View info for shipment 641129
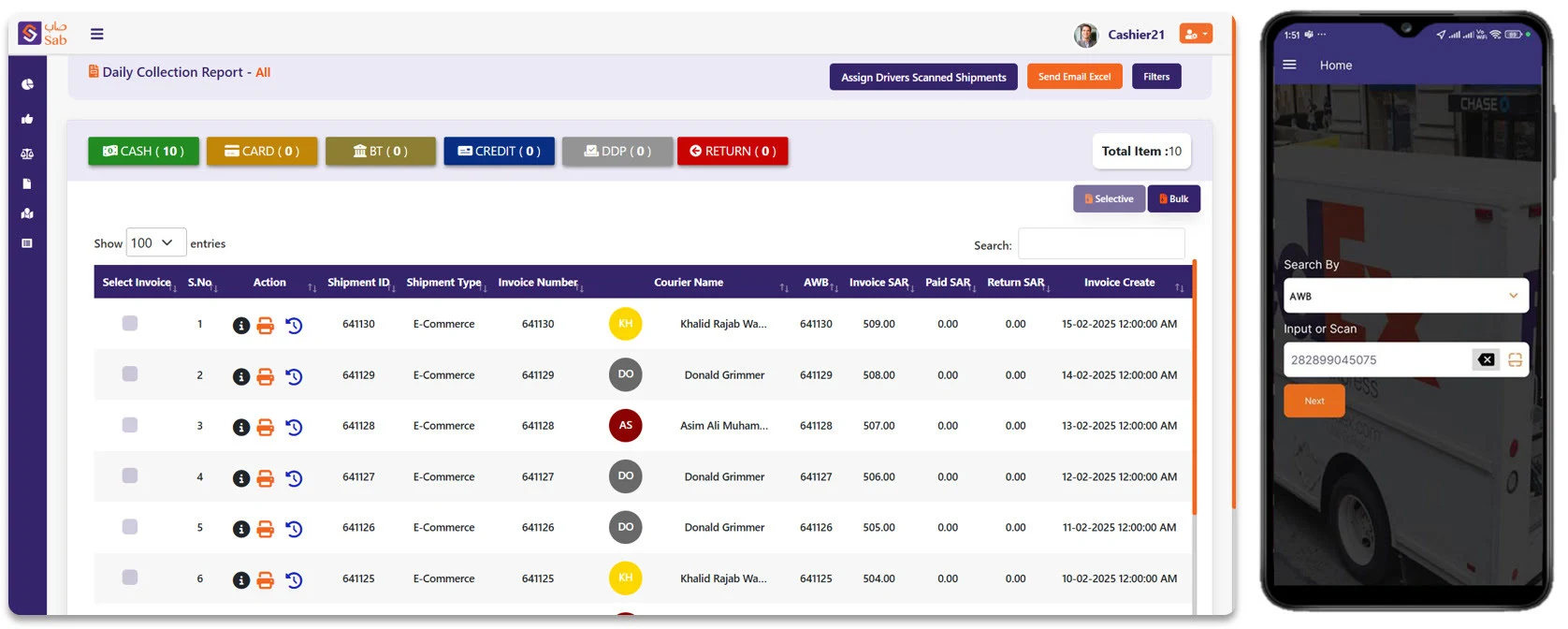The image size is (1568, 629). pyautogui.click(x=240, y=376)
